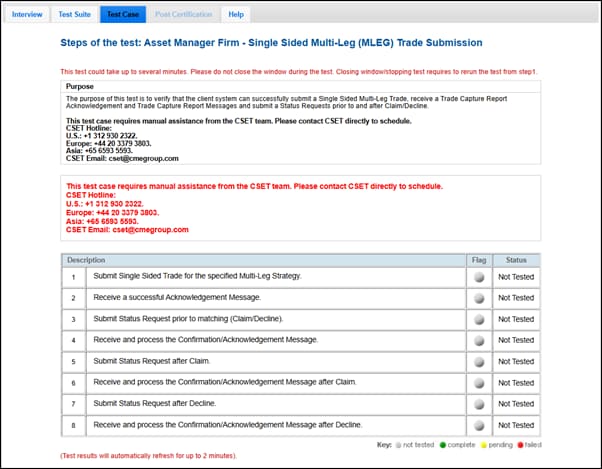Select the flag icon in row 6
Image resolution: width=602 pixels, height=469 pixels.
pyautogui.click(x=479, y=383)
